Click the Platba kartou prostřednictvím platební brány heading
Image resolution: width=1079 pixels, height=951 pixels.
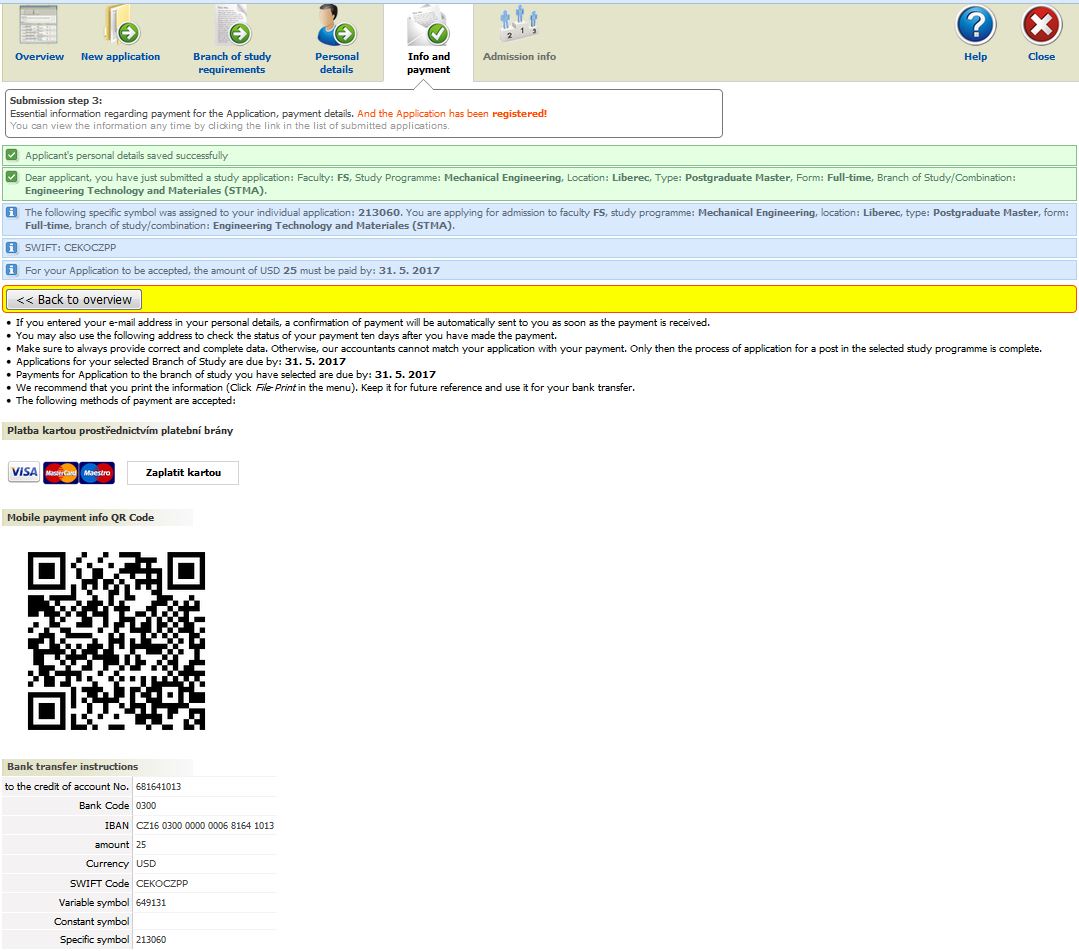coord(120,431)
